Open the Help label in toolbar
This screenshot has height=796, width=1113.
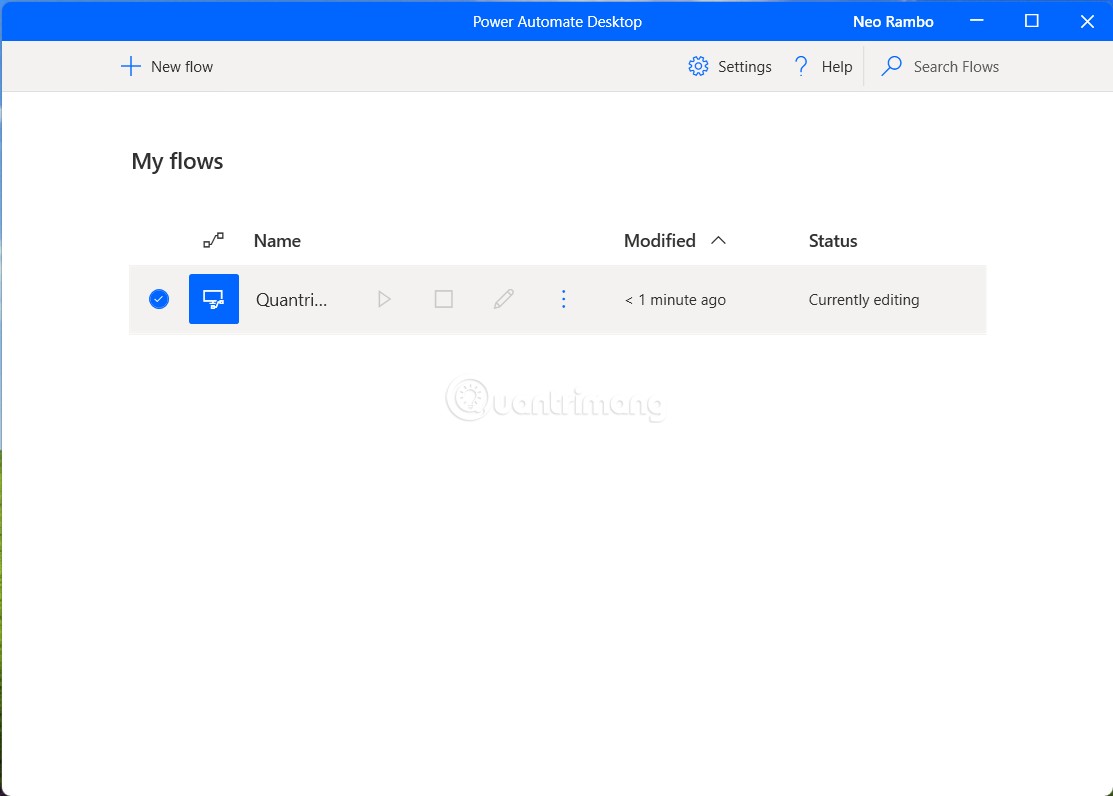pyautogui.click(x=837, y=67)
